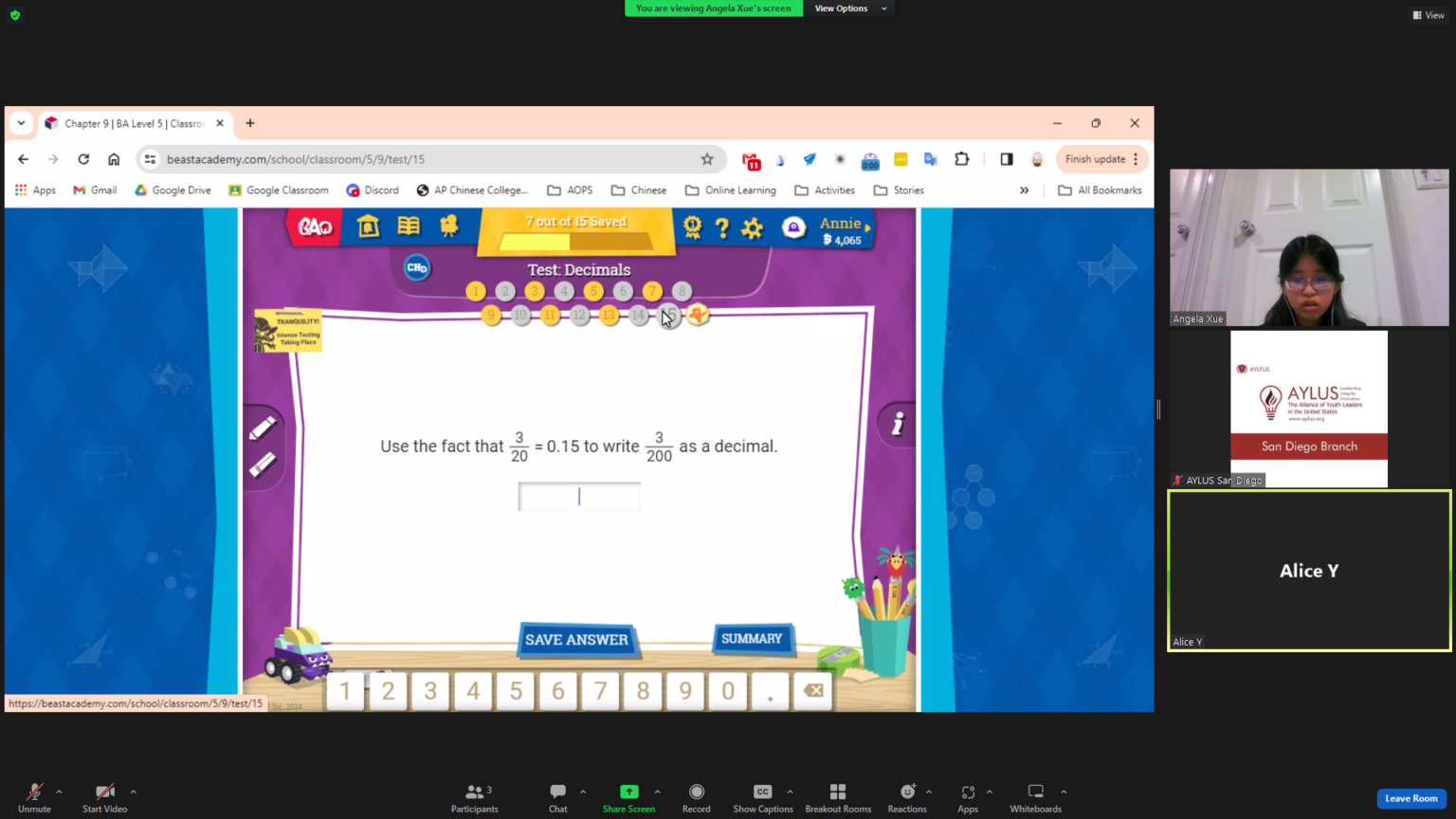This screenshot has height=819, width=1456.
Task: Click the backspace key on number pad
Action: tap(813, 691)
